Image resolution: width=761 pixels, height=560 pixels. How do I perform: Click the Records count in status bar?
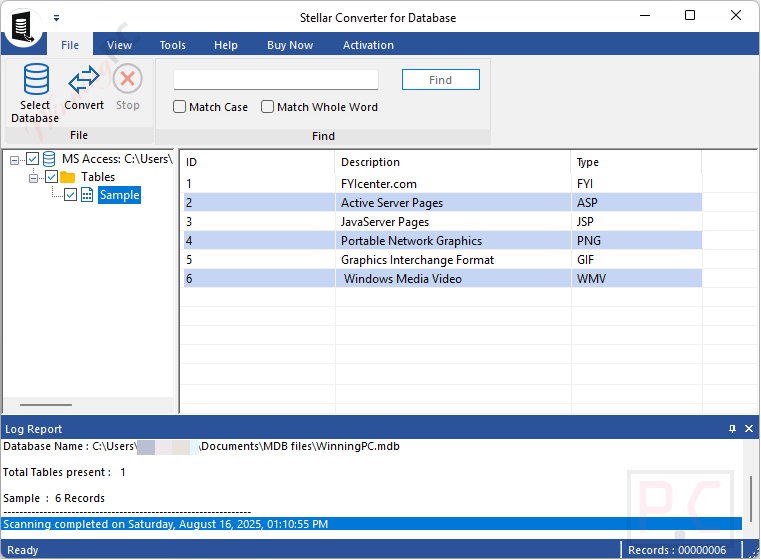[x=677, y=550]
